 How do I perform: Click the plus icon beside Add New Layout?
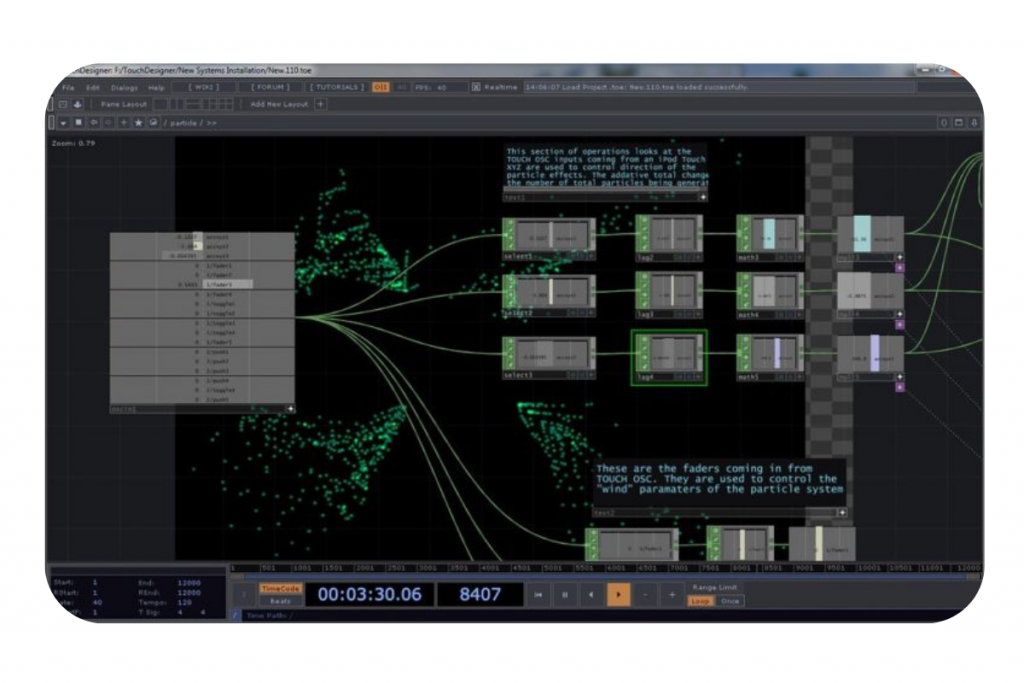[320, 104]
